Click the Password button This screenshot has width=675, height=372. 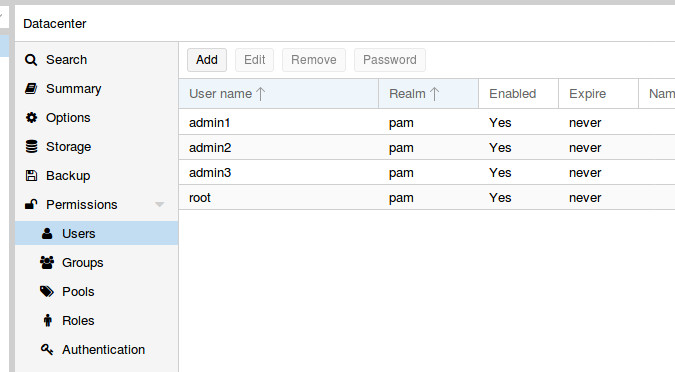(x=390, y=60)
